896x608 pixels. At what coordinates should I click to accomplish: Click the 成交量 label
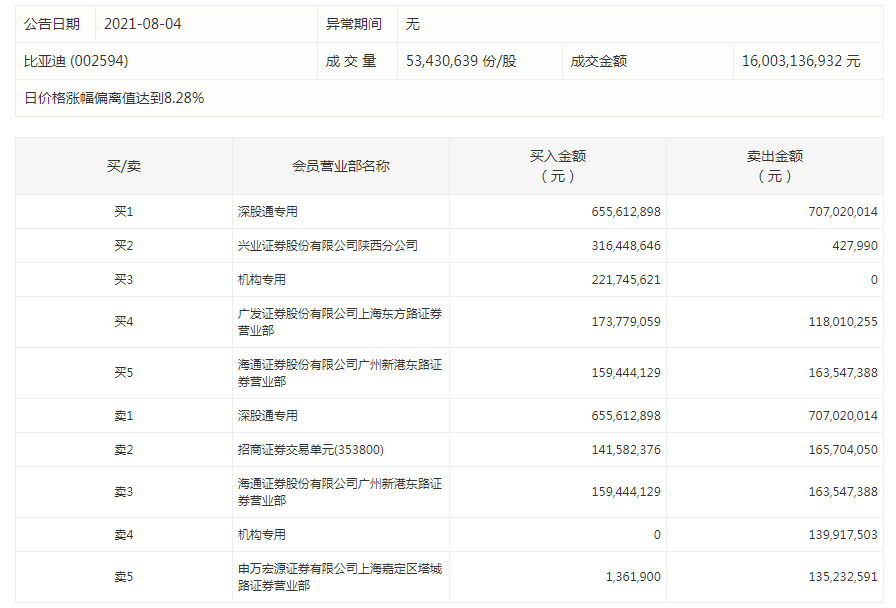351,61
